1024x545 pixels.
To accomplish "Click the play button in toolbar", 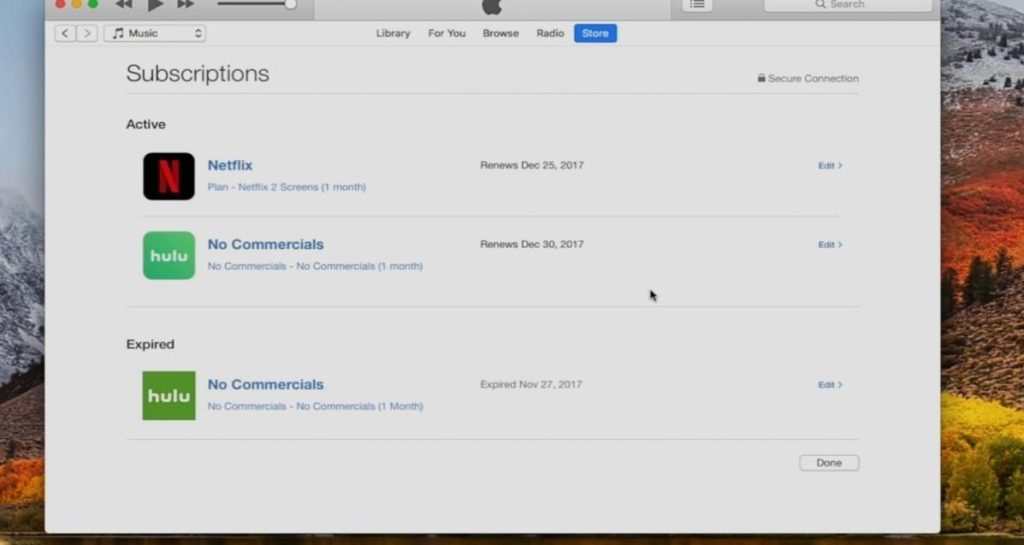I will [x=155, y=5].
